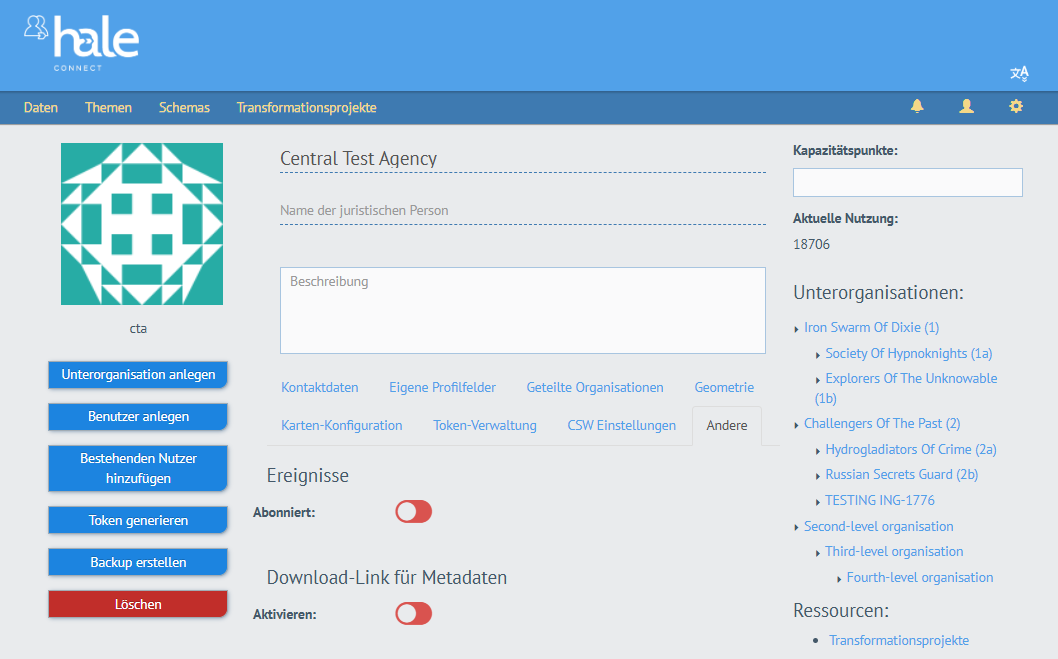1058x659 pixels.
Task: Click the Unterorganisation anlegen button
Action: pyautogui.click(x=138, y=374)
